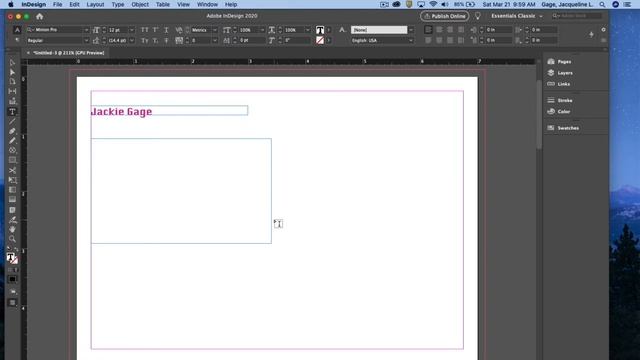The width and height of the screenshot is (640, 360).
Task: Click the text fill color swatch in Control panel
Action: (320, 30)
